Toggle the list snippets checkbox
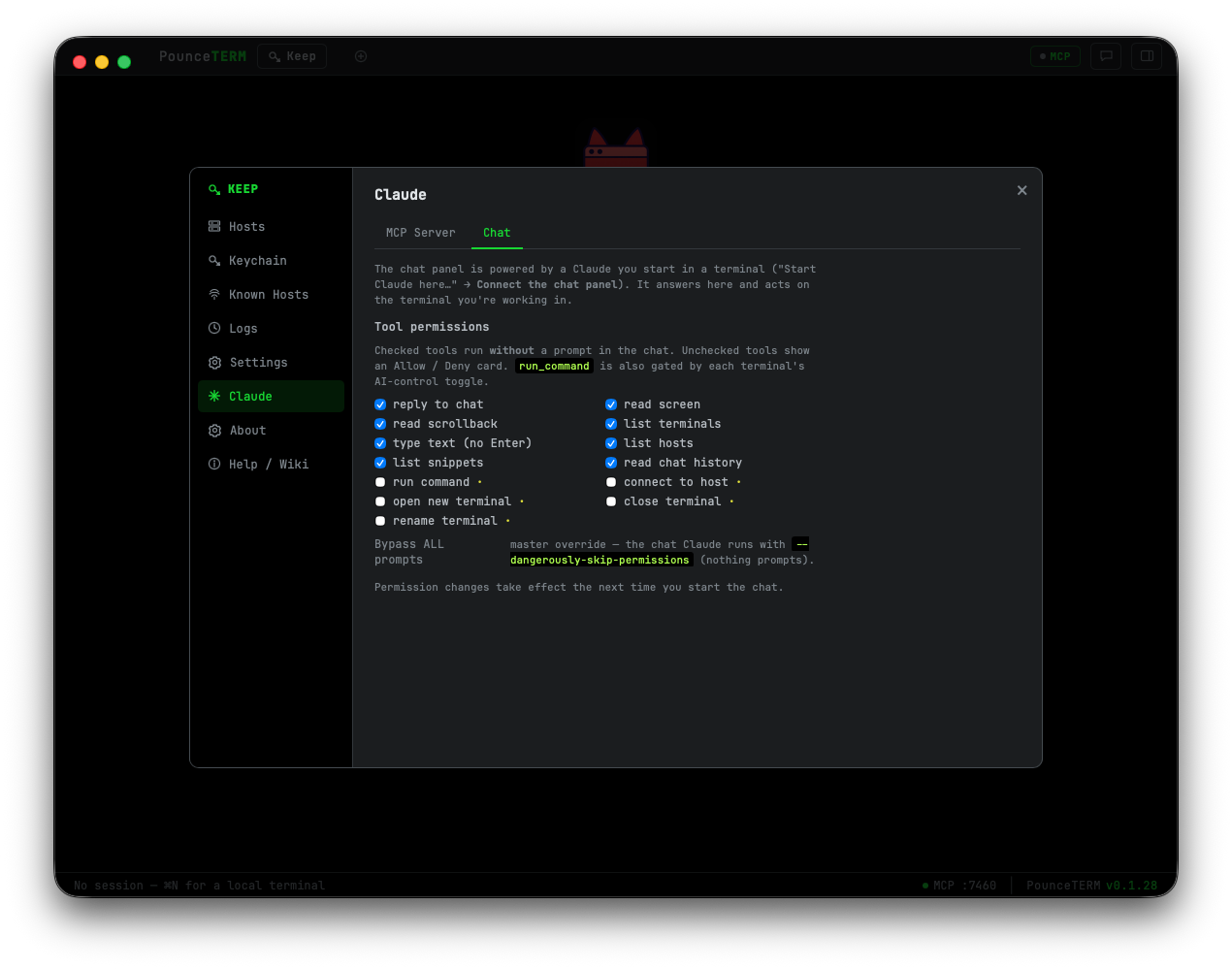 pyautogui.click(x=380, y=463)
